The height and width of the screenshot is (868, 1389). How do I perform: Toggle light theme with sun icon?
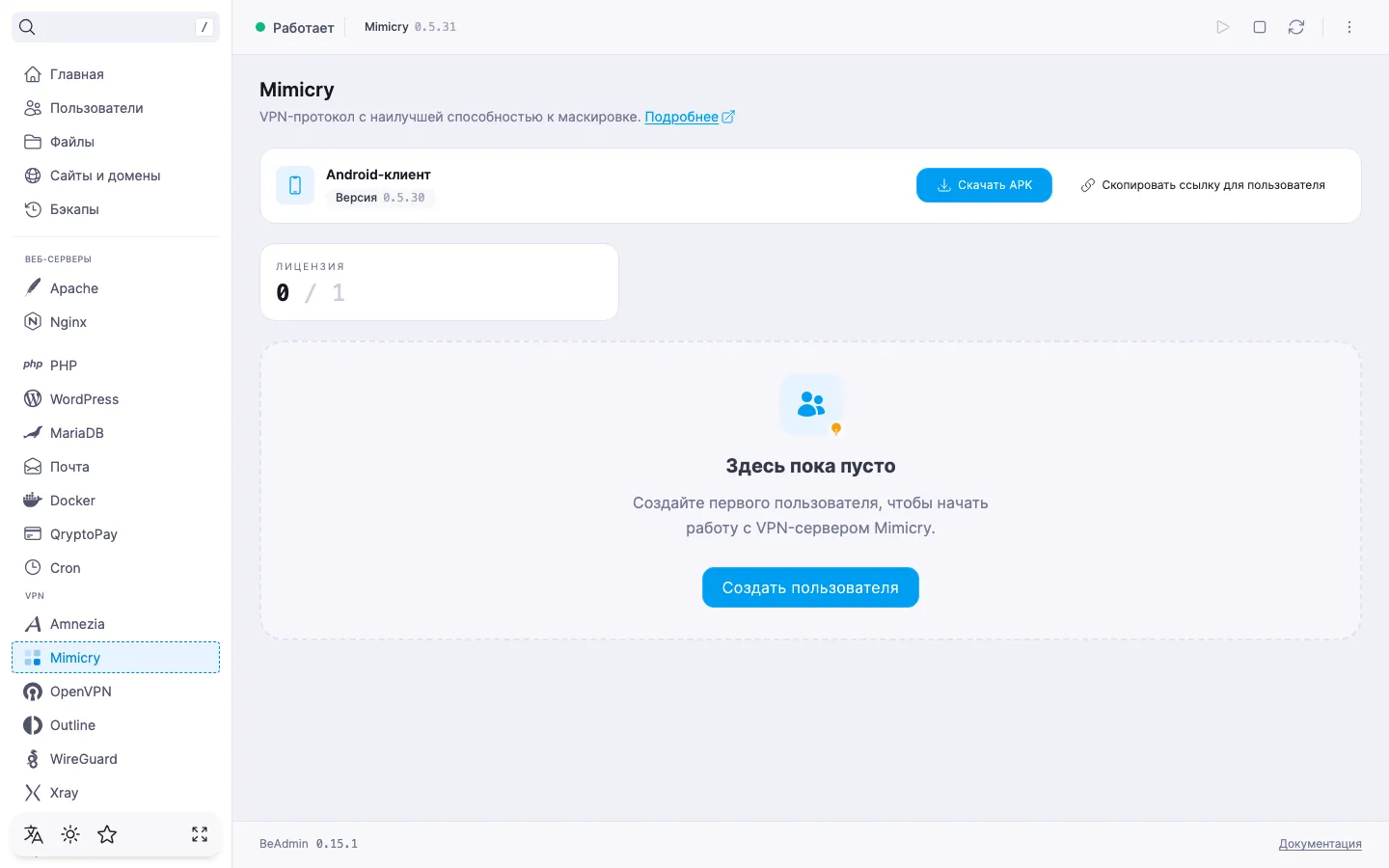70,834
